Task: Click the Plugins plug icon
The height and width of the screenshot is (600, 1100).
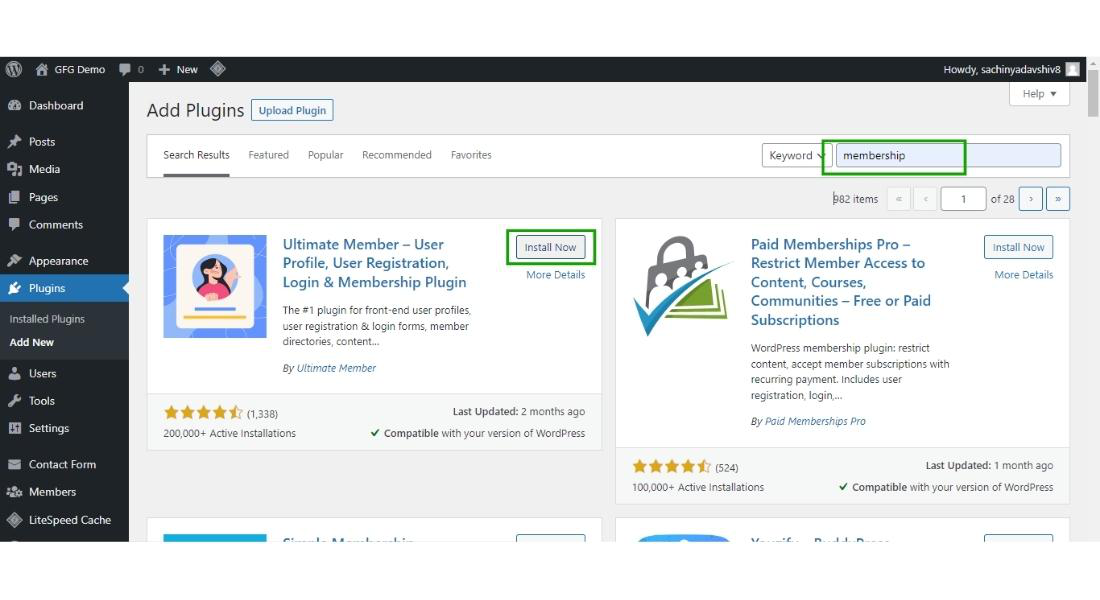Action: [15, 288]
